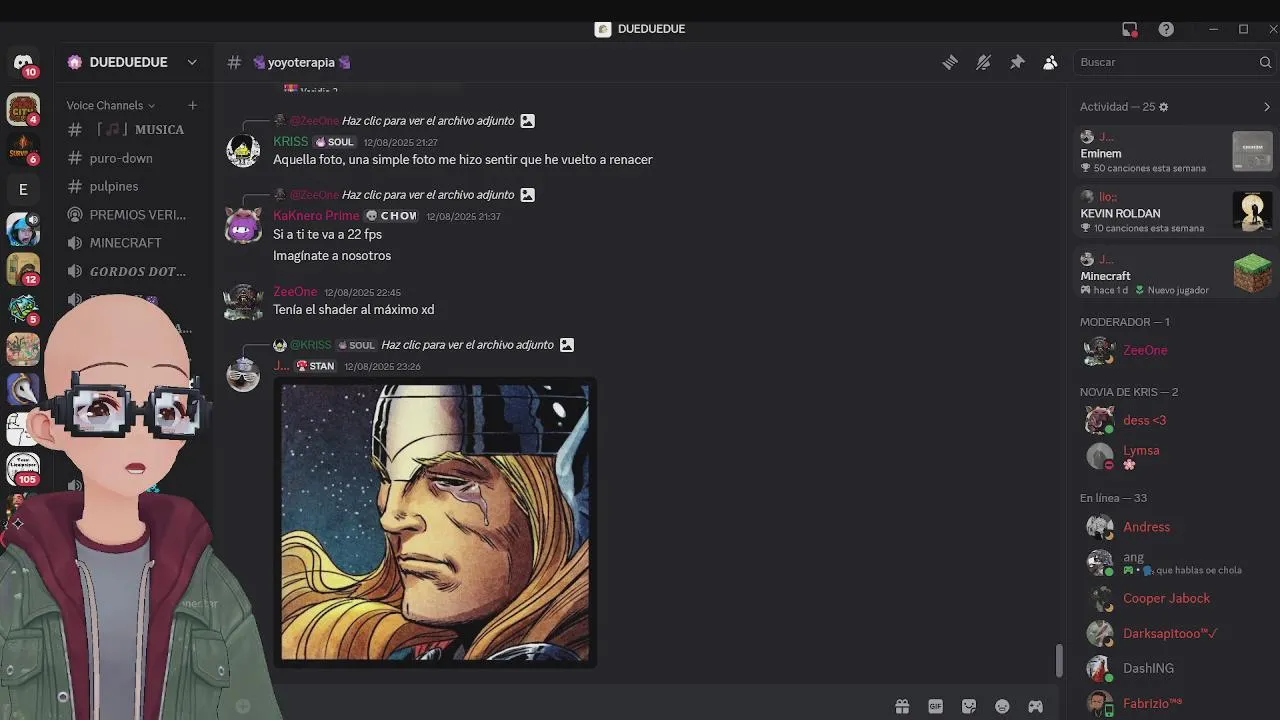Click attachment image icon in J...'s reply
This screenshot has width=1280, height=720.
[x=567, y=345]
